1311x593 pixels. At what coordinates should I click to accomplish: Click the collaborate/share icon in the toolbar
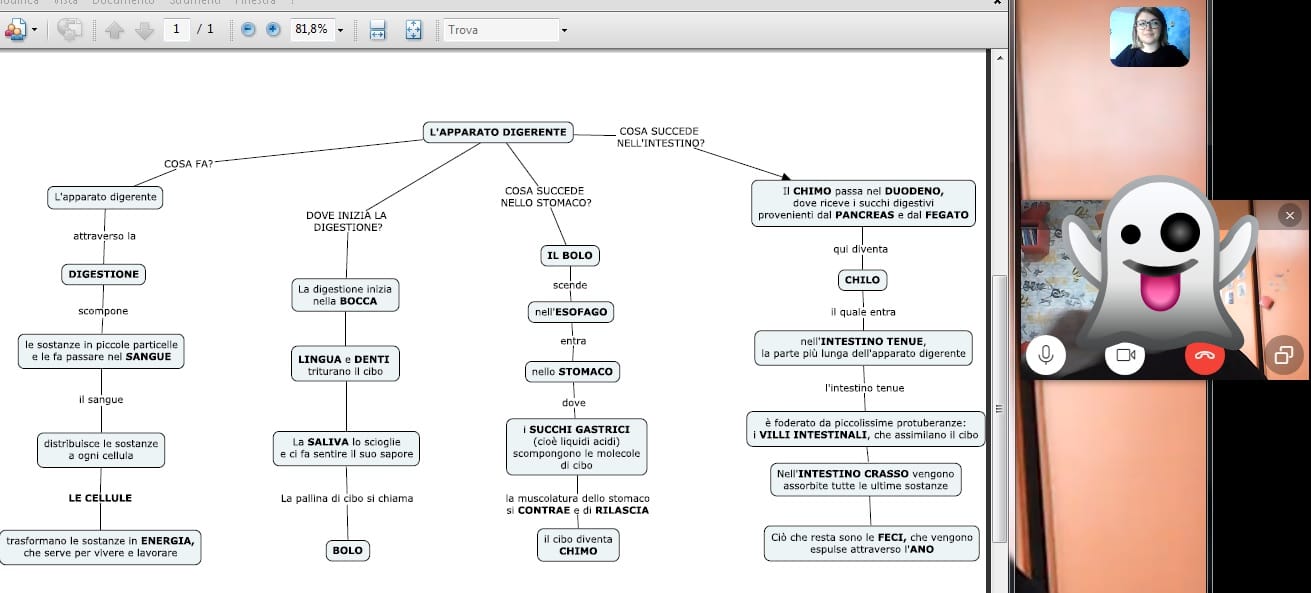pyautogui.click(x=15, y=30)
